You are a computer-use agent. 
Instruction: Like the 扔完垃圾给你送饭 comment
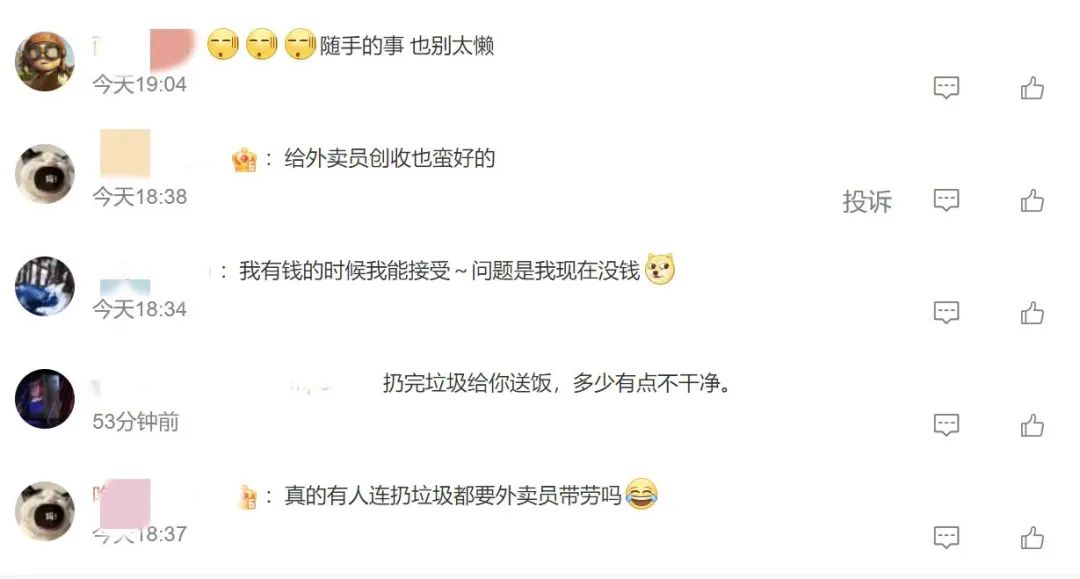point(1032,425)
